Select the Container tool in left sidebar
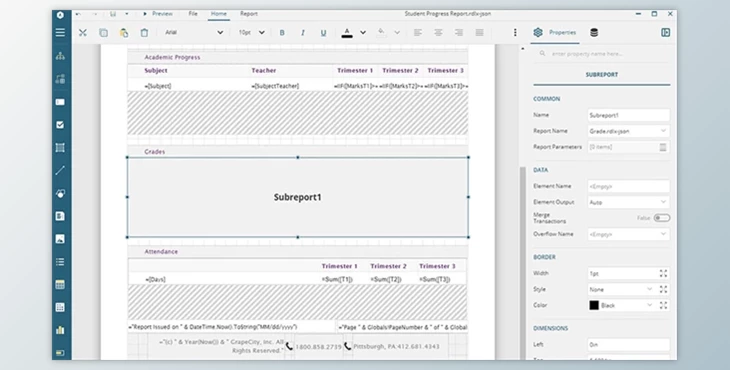This screenshot has height=370, width=730. tap(60, 148)
